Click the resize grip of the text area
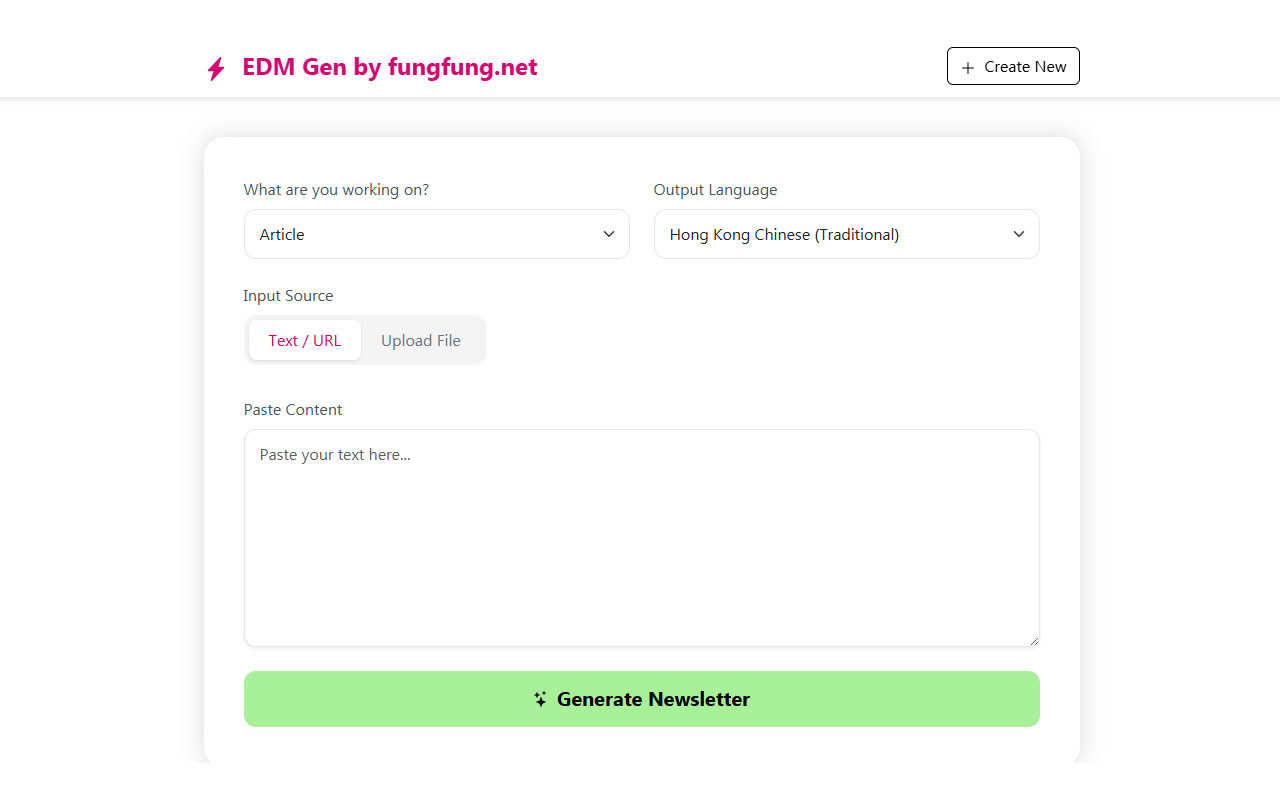 pyautogui.click(x=1034, y=641)
